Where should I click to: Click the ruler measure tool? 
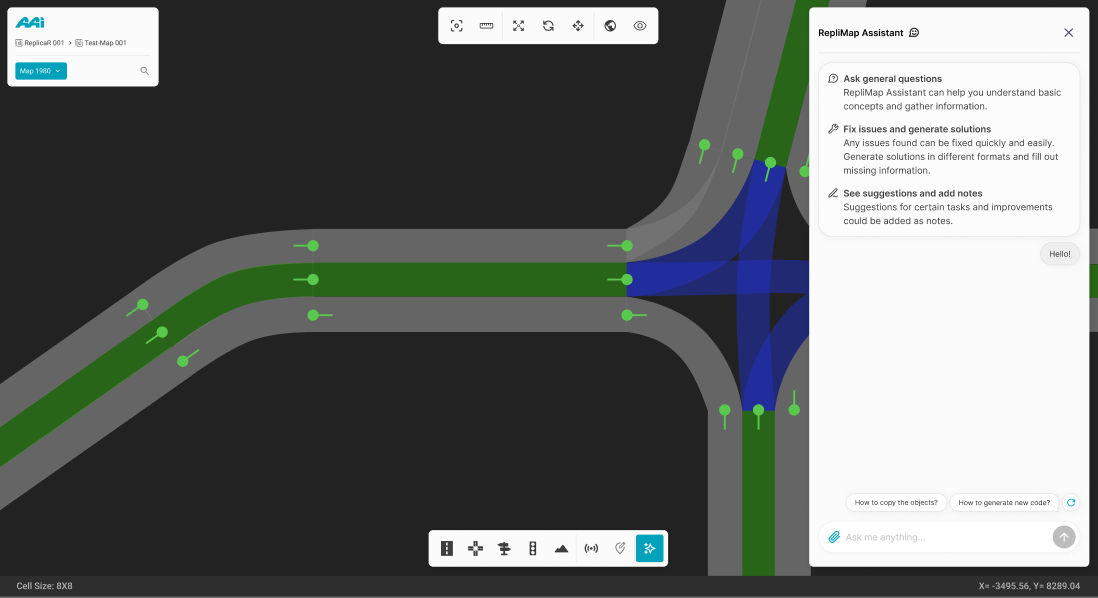pos(486,26)
